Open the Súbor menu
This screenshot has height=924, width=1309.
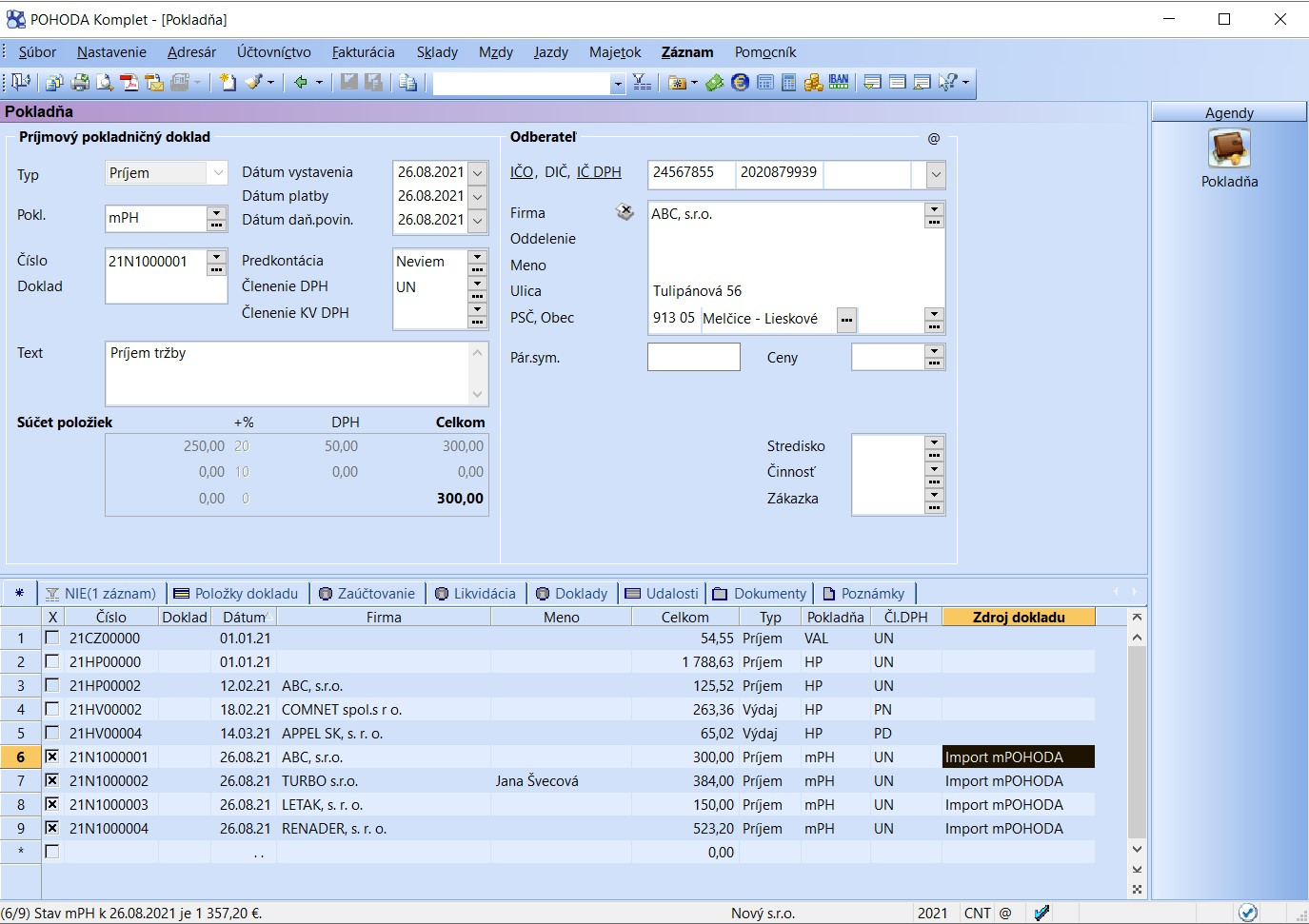[37, 52]
